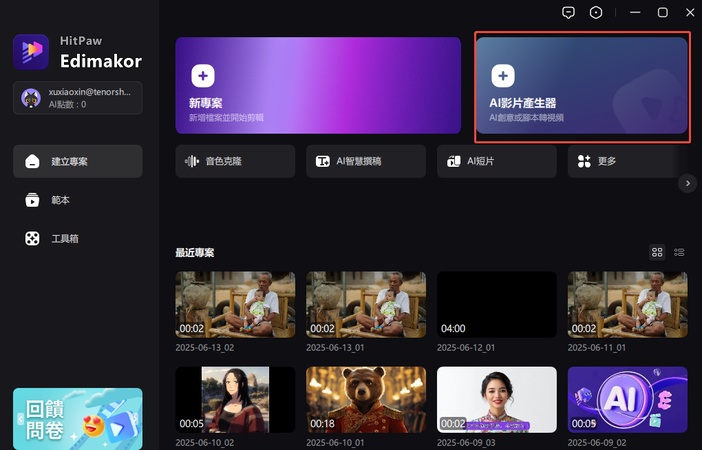Open the 音色克隆 tool

click(x=235, y=161)
